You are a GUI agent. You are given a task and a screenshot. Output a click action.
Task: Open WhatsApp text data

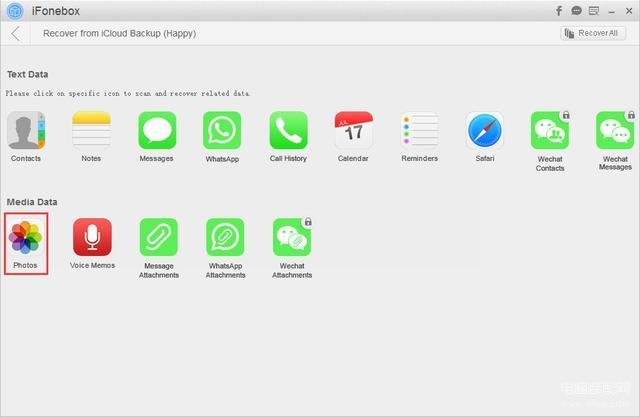click(x=222, y=131)
